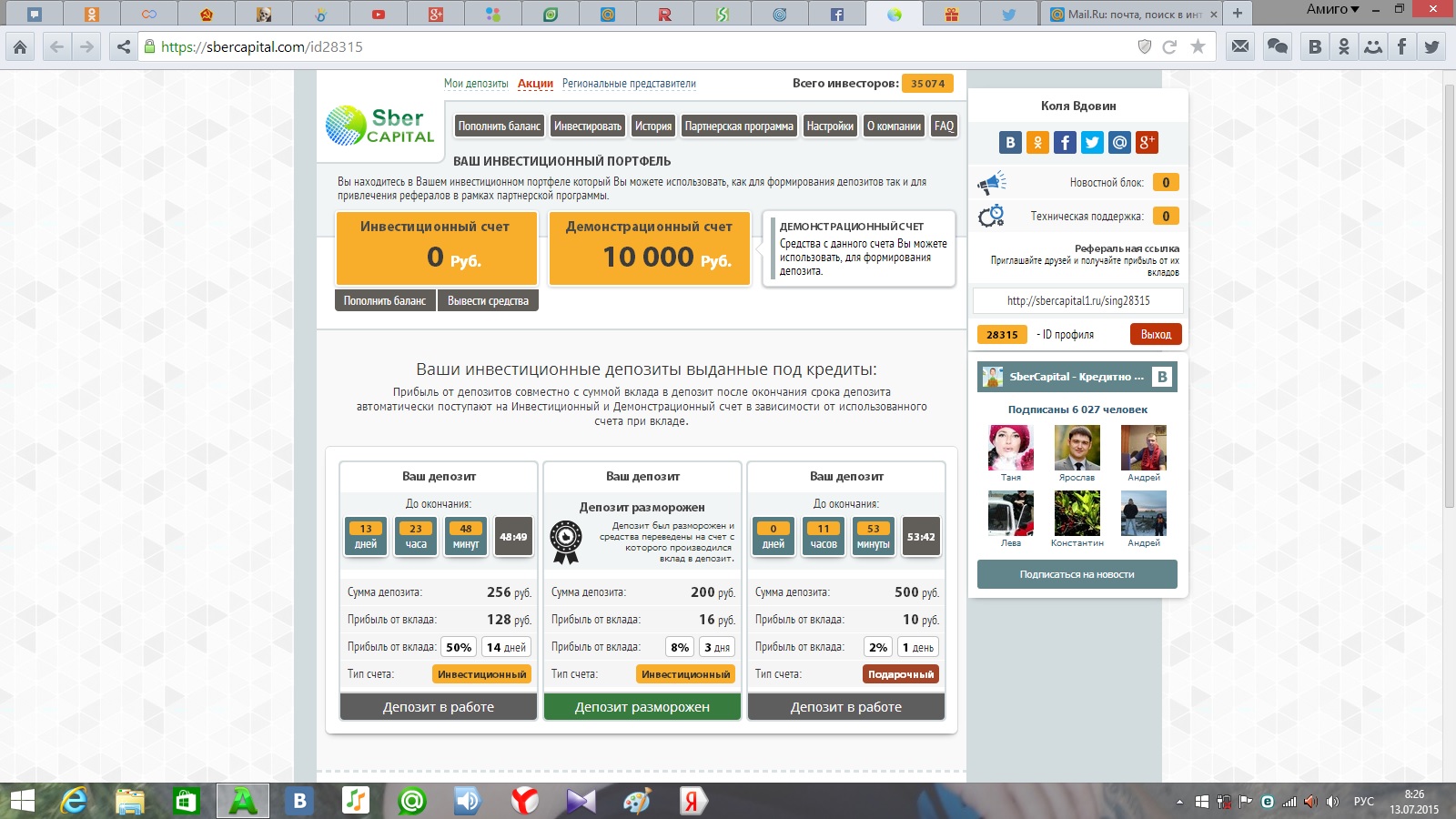Viewport: 1456px width, 819px height.
Task: Share profile via Facebook icon under Коля Вдовин
Action: (x=1065, y=142)
